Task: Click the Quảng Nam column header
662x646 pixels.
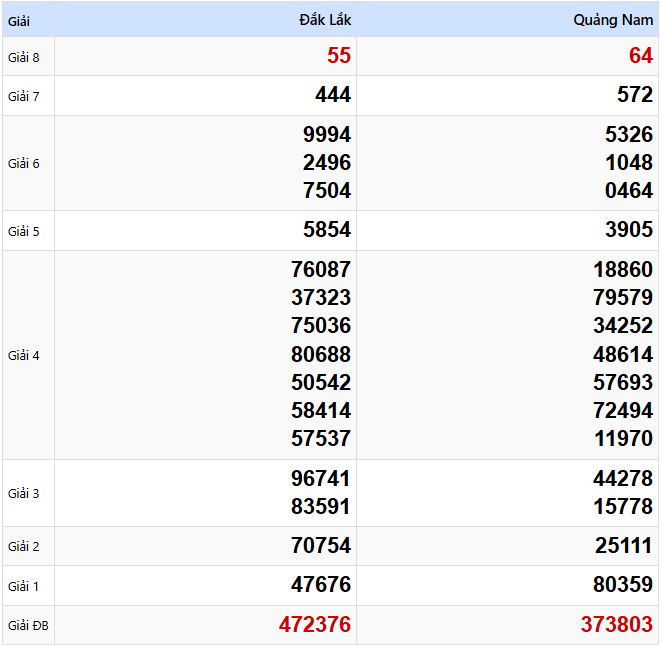Action: [613, 20]
